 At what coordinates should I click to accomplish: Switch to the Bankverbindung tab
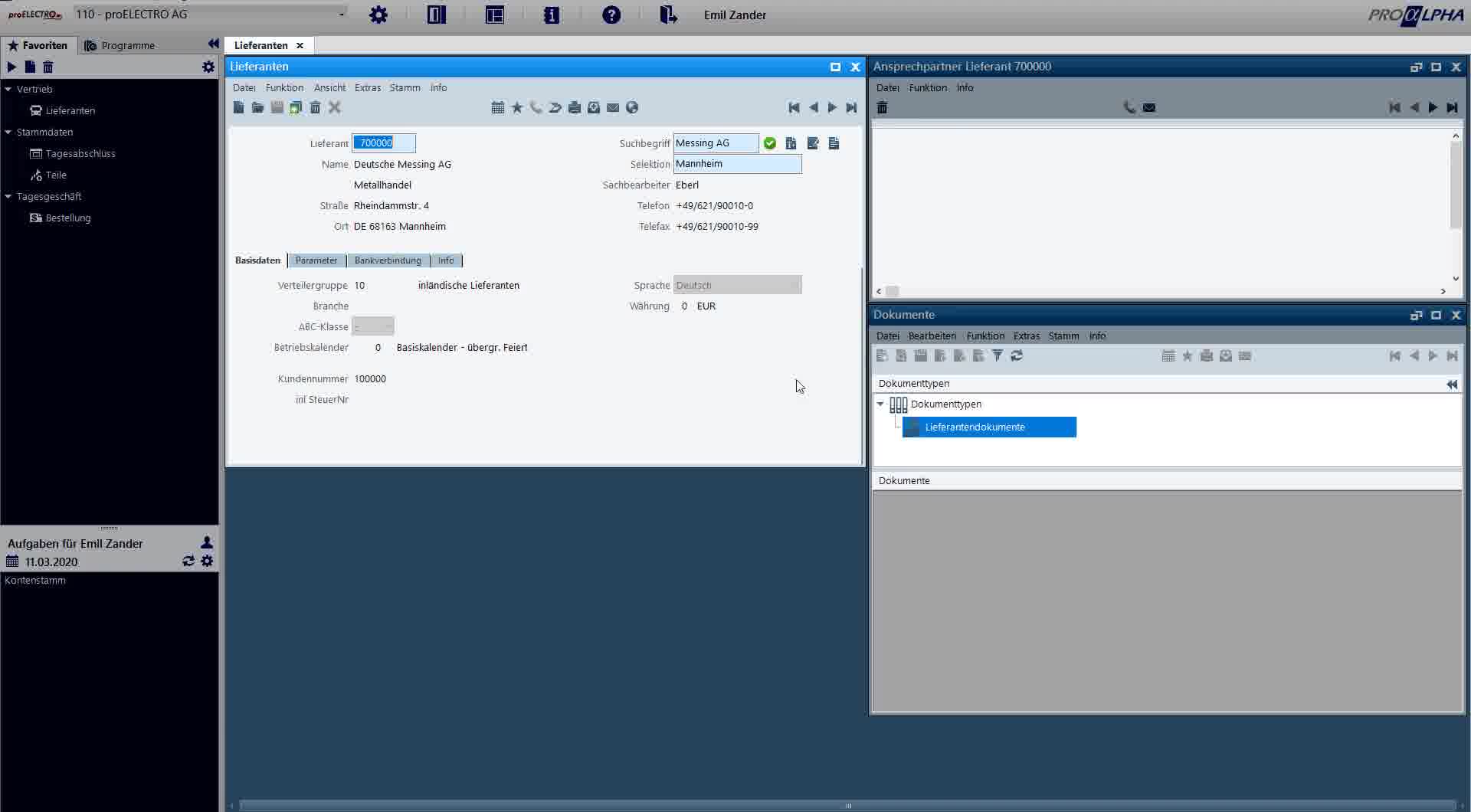pyautogui.click(x=388, y=260)
